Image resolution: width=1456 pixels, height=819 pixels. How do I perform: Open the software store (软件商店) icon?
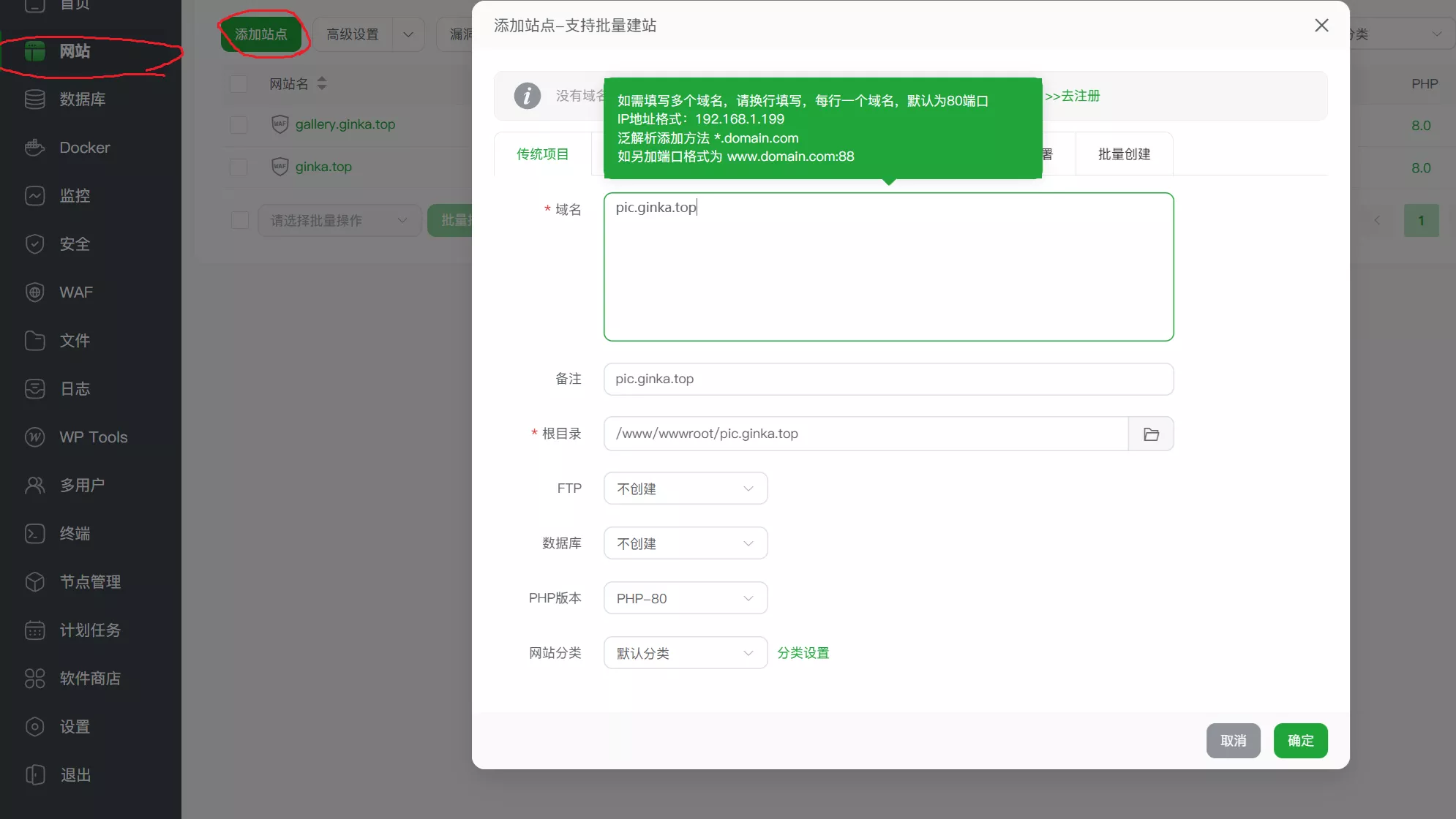click(x=34, y=679)
